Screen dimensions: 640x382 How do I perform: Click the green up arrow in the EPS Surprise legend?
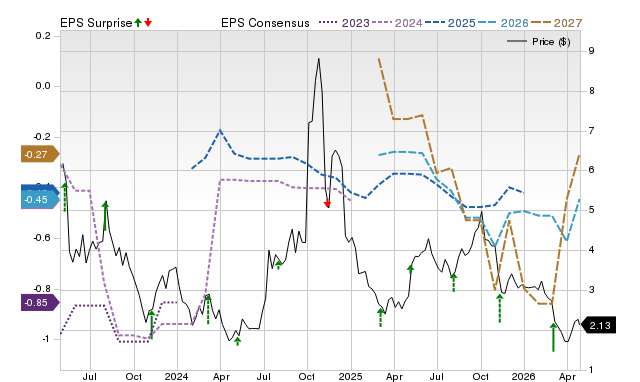pyautogui.click(x=138, y=23)
